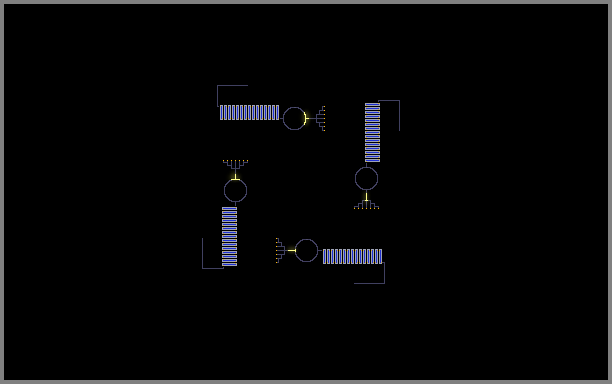Click the yellow connector left of the bottom circle
The image size is (612, 384).
click(x=291, y=251)
